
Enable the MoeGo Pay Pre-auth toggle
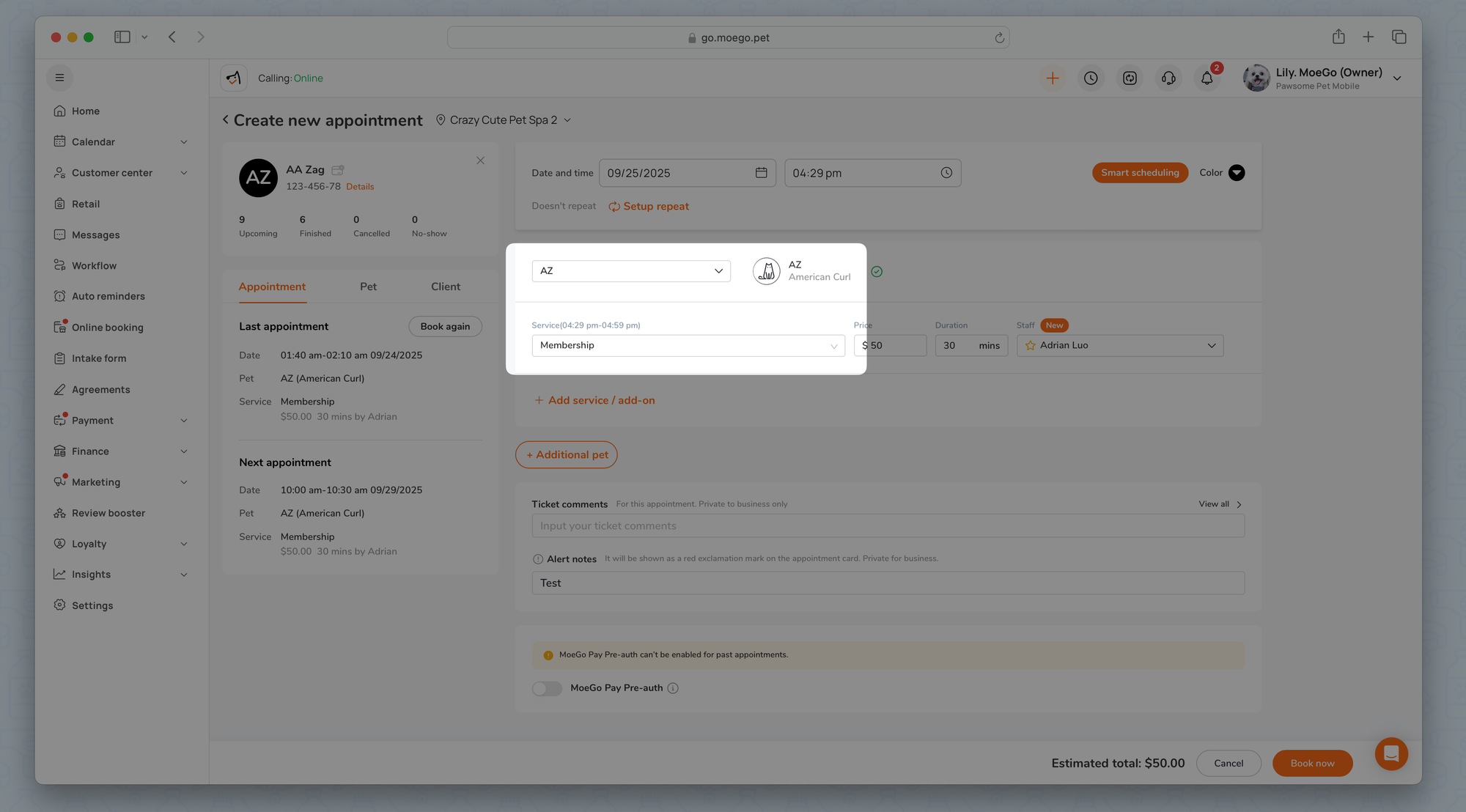[547, 688]
